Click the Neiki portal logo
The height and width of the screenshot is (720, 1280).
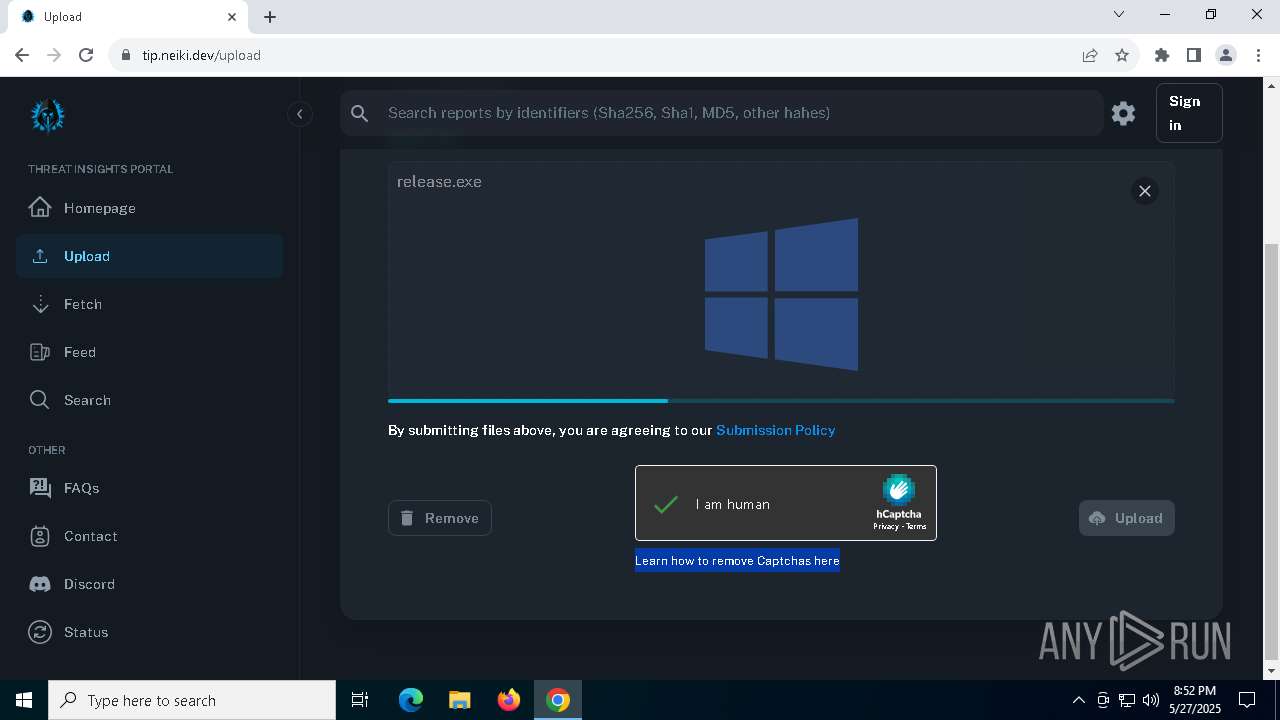47,116
